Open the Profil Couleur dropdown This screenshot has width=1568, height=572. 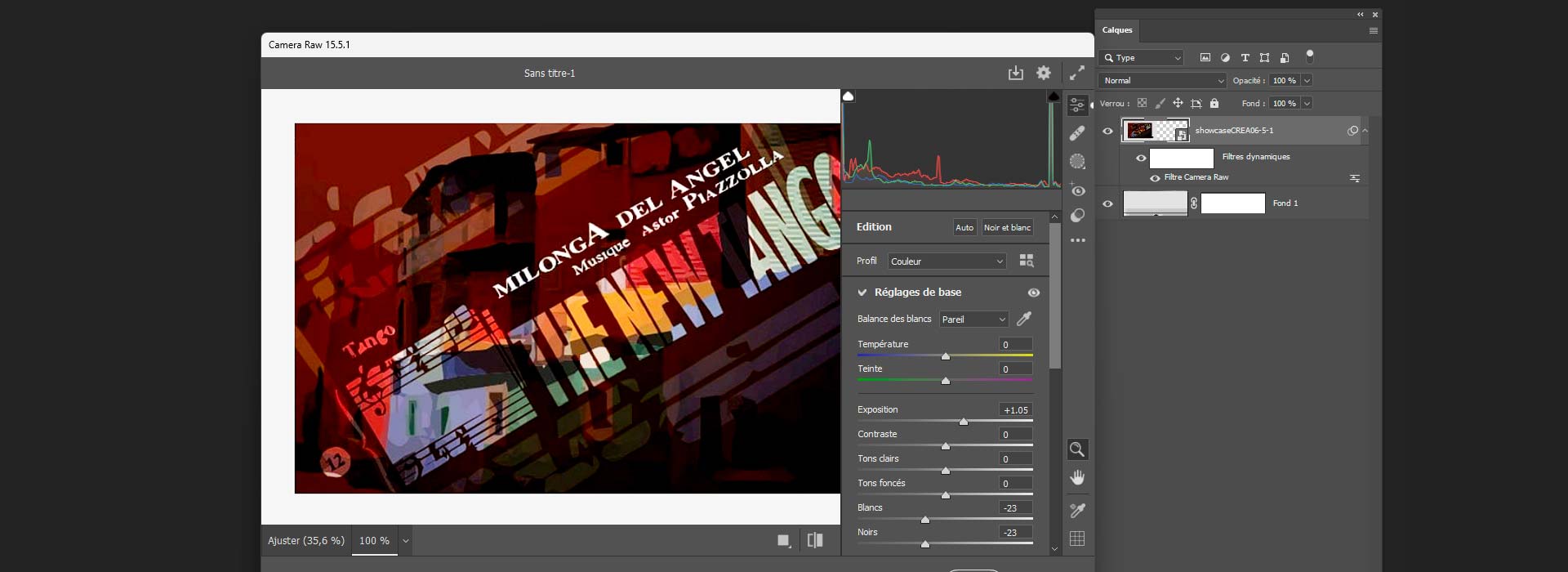(x=947, y=261)
